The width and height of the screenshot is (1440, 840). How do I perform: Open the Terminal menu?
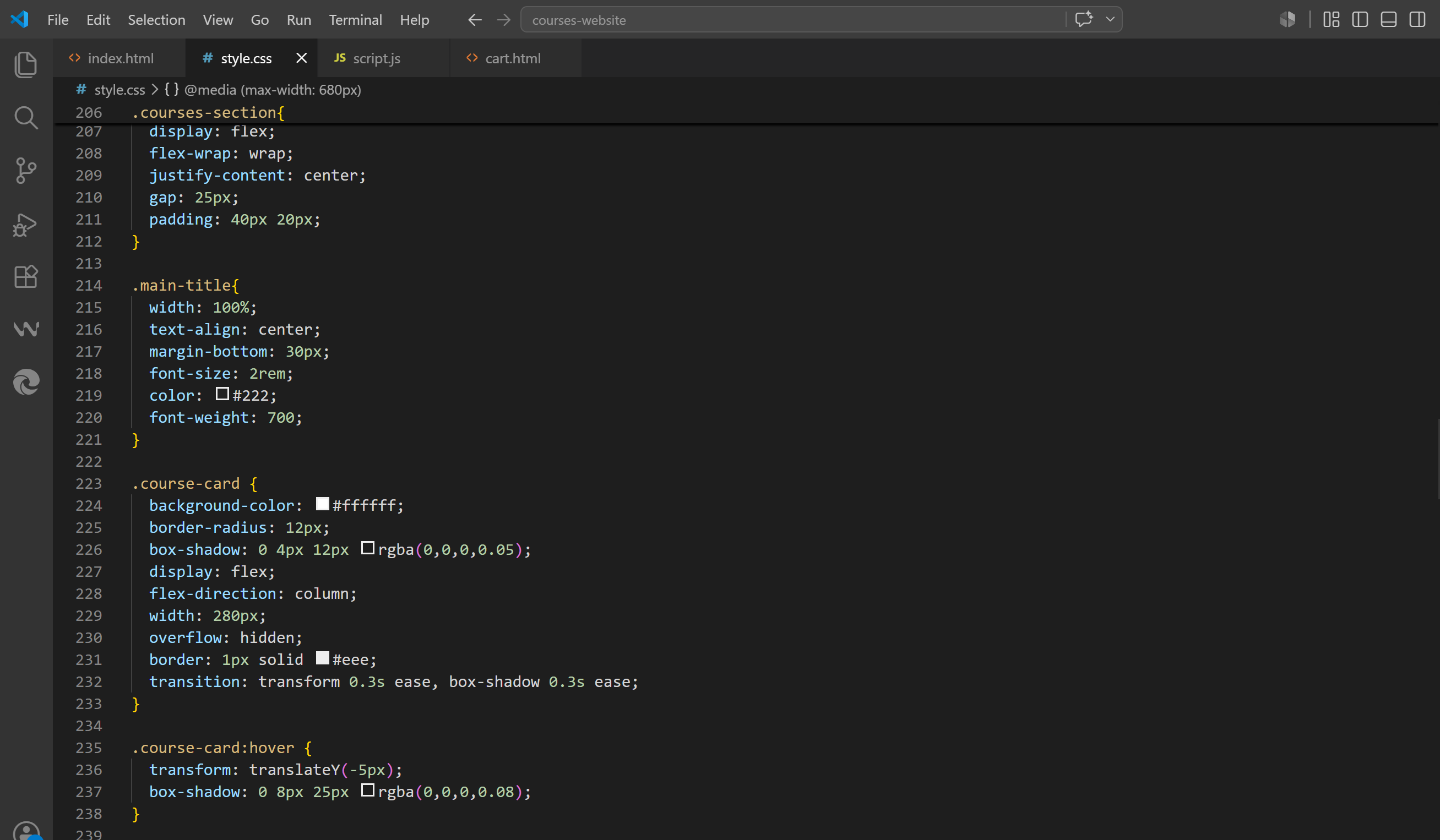click(355, 20)
